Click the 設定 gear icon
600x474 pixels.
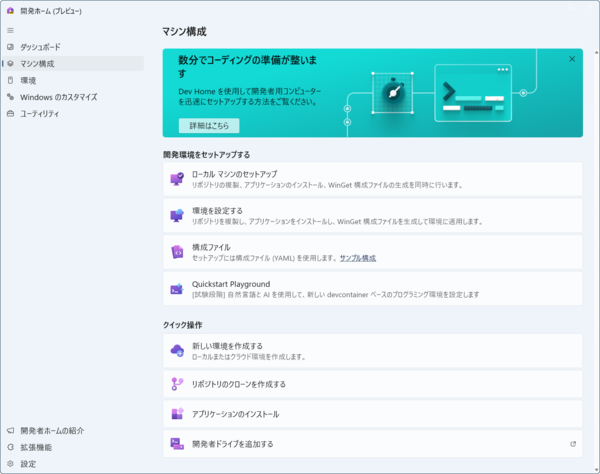[x=10, y=464]
